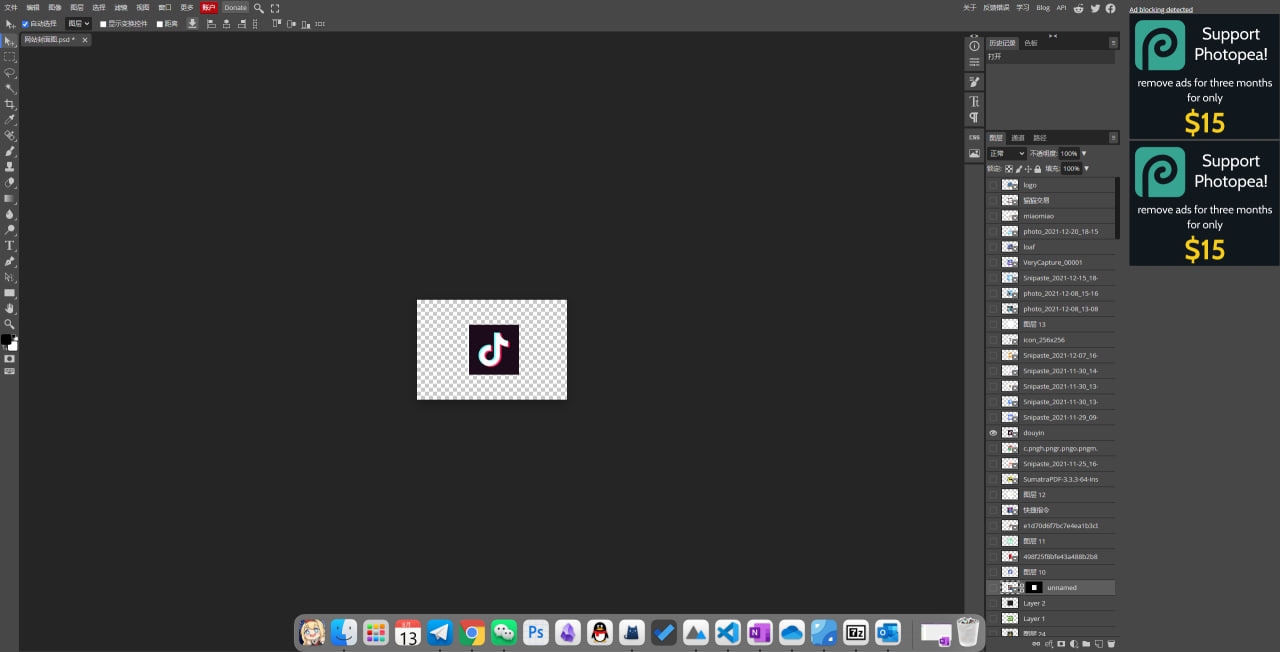Hide the douyin layer with eye icon
This screenshot has height=652, width=1280.
pos(993,433)
